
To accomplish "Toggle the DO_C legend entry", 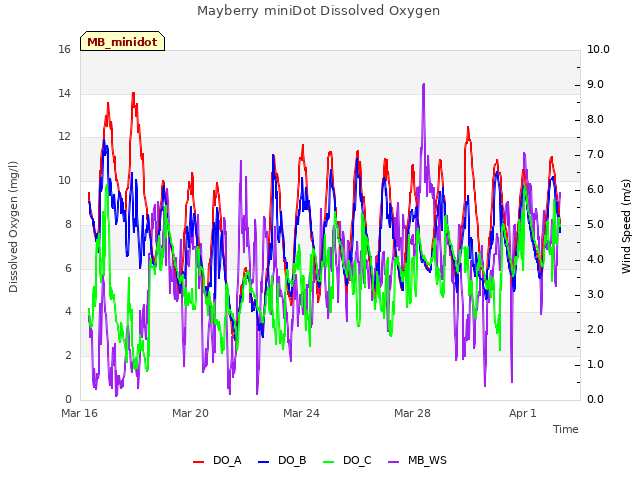I will (347, 460).
